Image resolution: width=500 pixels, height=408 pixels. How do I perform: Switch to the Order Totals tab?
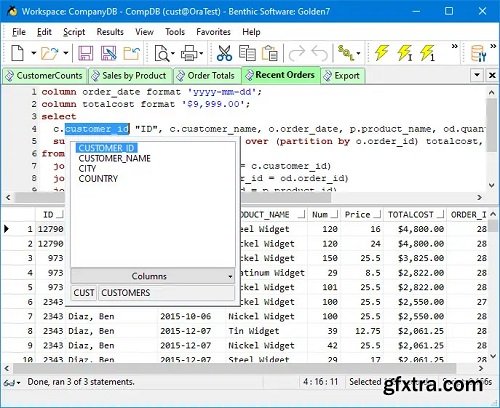[206, 76]
